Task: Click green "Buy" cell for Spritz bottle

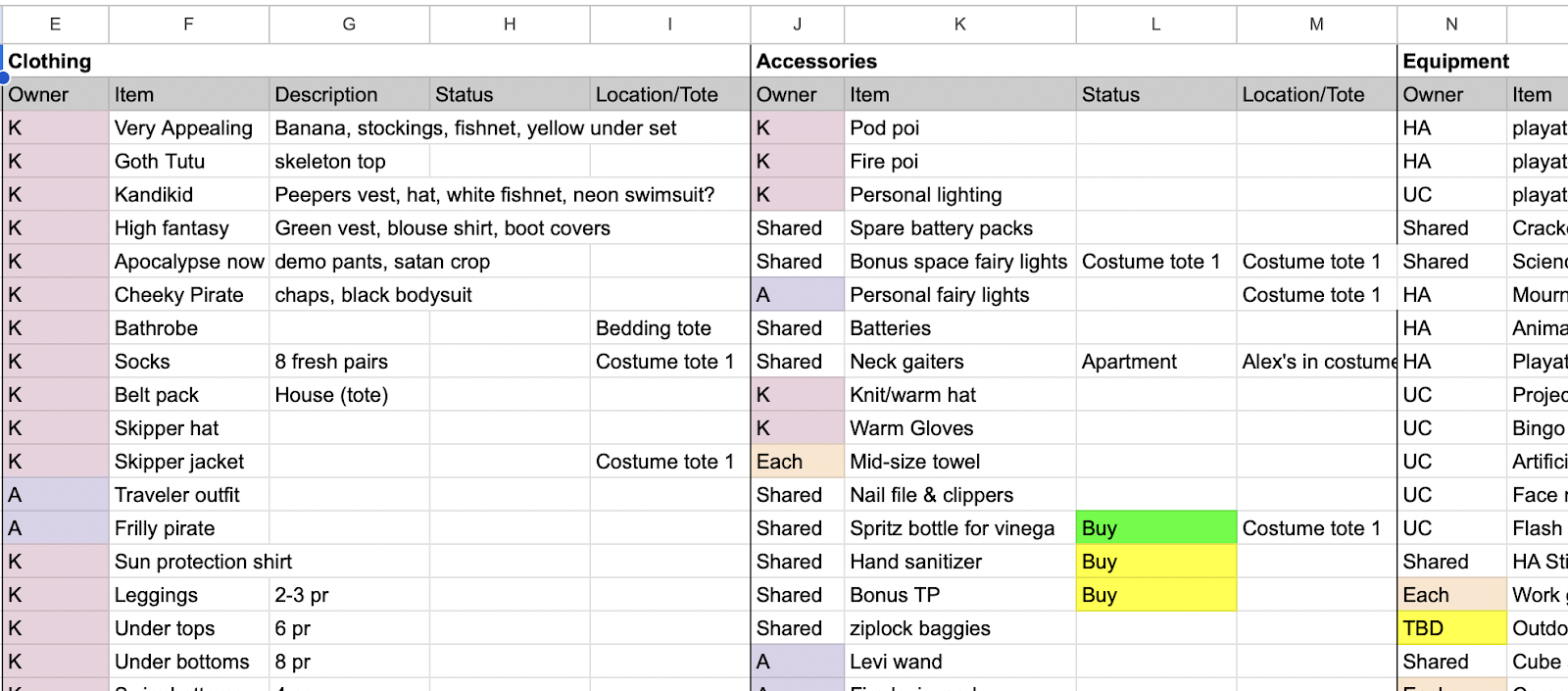Action: pyautogui.click(x=1155, y=528)
